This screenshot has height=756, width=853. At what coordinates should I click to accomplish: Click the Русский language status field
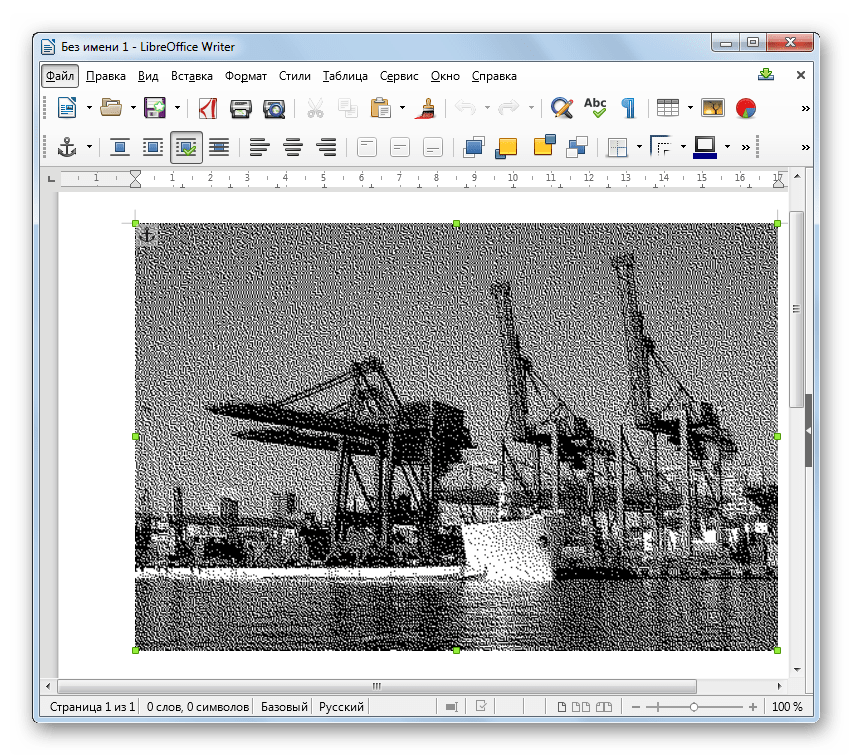point(341,707)
